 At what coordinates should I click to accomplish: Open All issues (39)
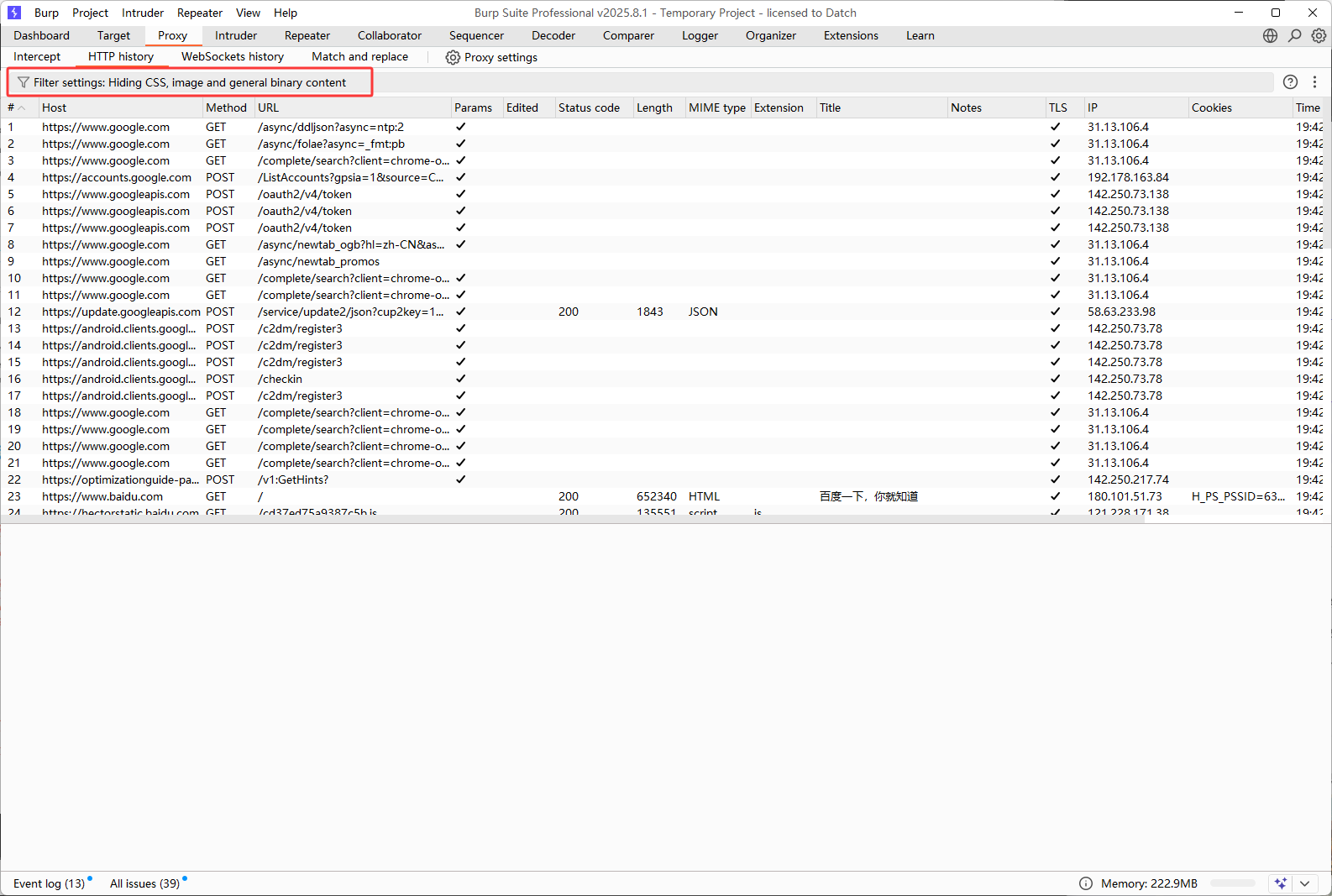point(145,883)
